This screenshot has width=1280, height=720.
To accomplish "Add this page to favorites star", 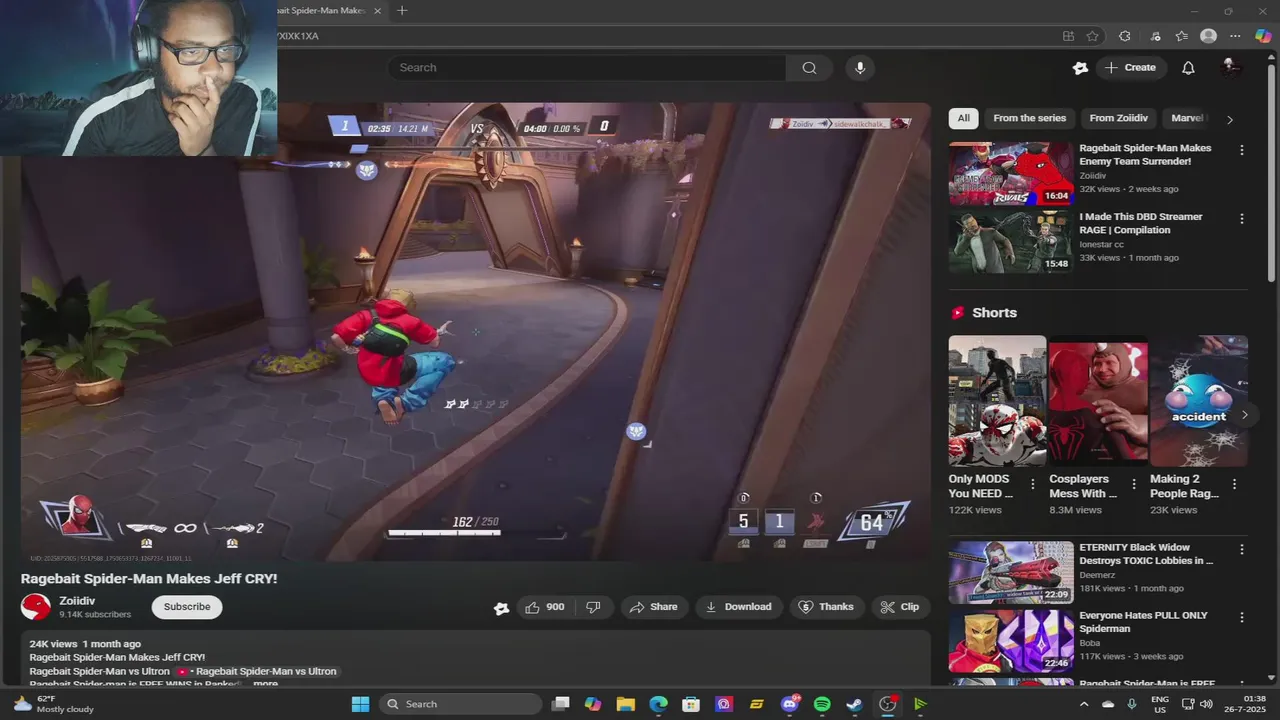I will coord(1093,36).
